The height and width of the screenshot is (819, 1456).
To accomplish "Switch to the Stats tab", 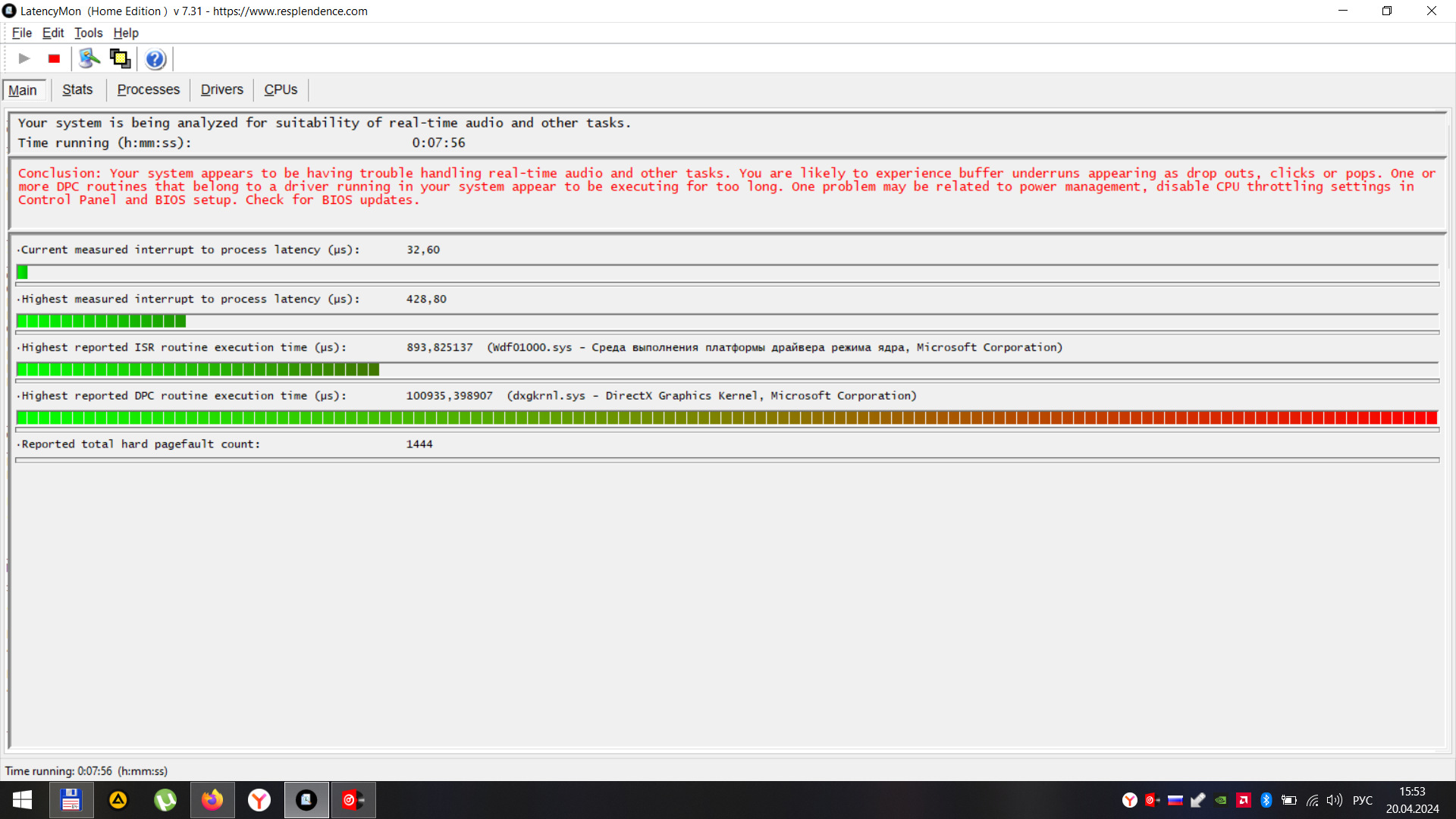I will click(x=77, y=89).
